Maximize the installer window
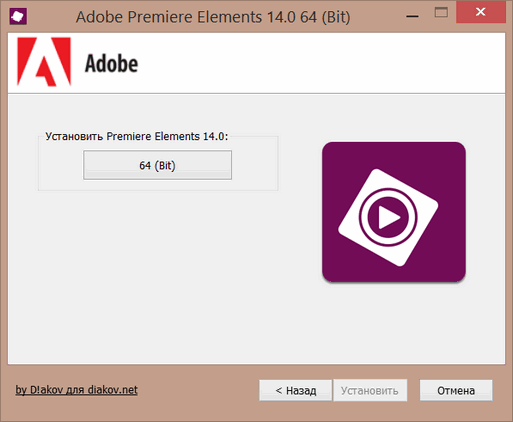This screenshot has width=513, height=422. (x=441, y=13)
